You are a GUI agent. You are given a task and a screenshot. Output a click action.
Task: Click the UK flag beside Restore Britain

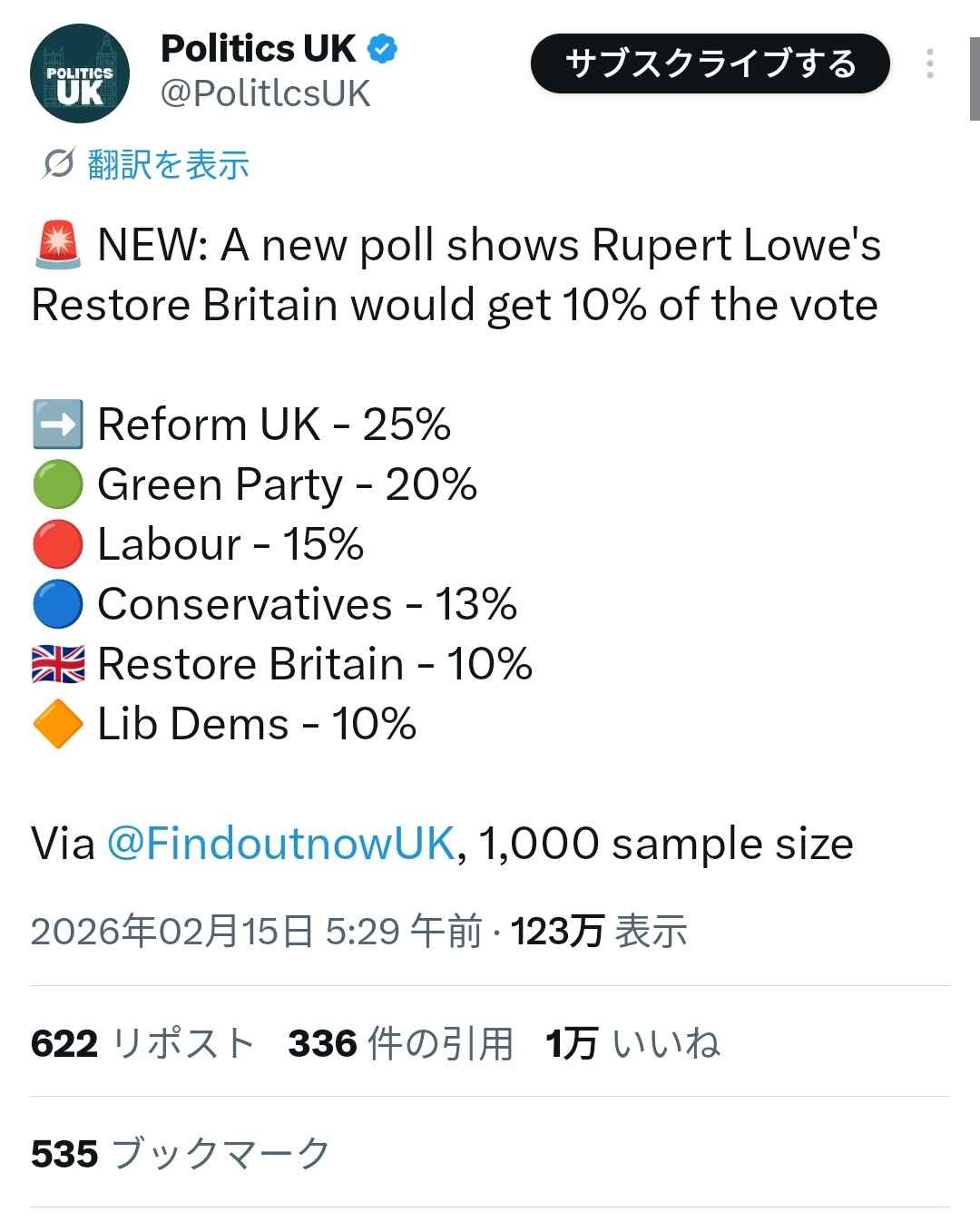tap(58, 664)
